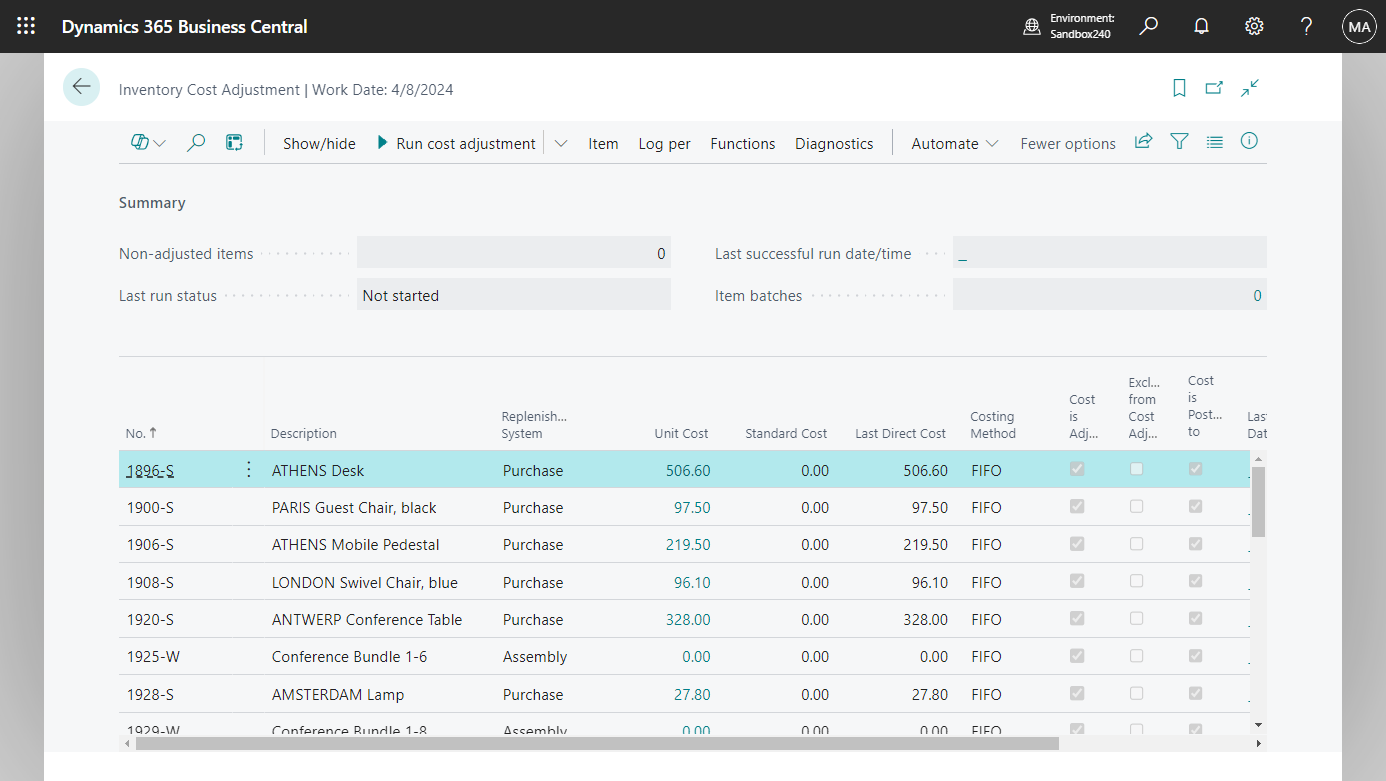Select the Diagnostics menu item

[834, 143]
